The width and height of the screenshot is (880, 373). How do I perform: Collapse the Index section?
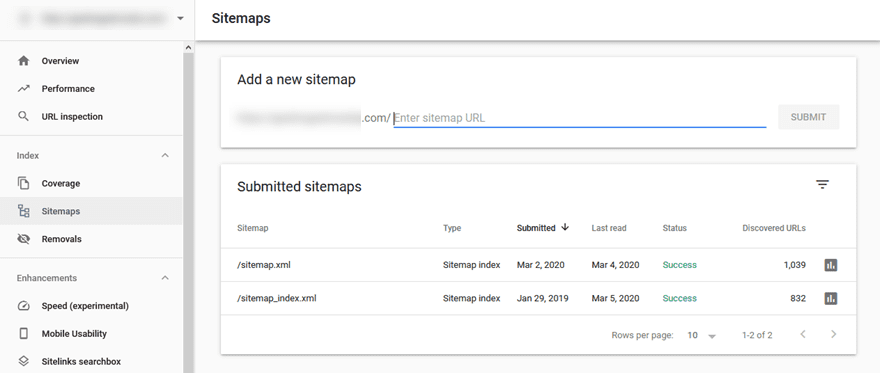[165, 155]
